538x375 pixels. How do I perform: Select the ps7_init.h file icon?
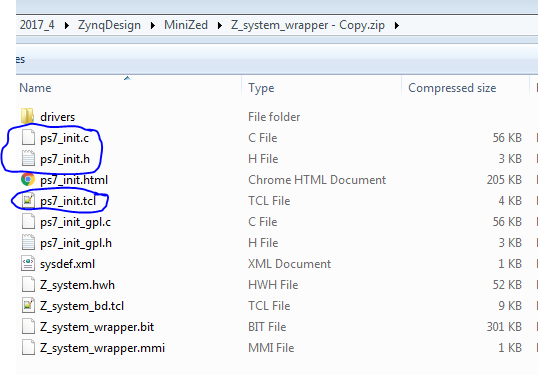[28, 159]
